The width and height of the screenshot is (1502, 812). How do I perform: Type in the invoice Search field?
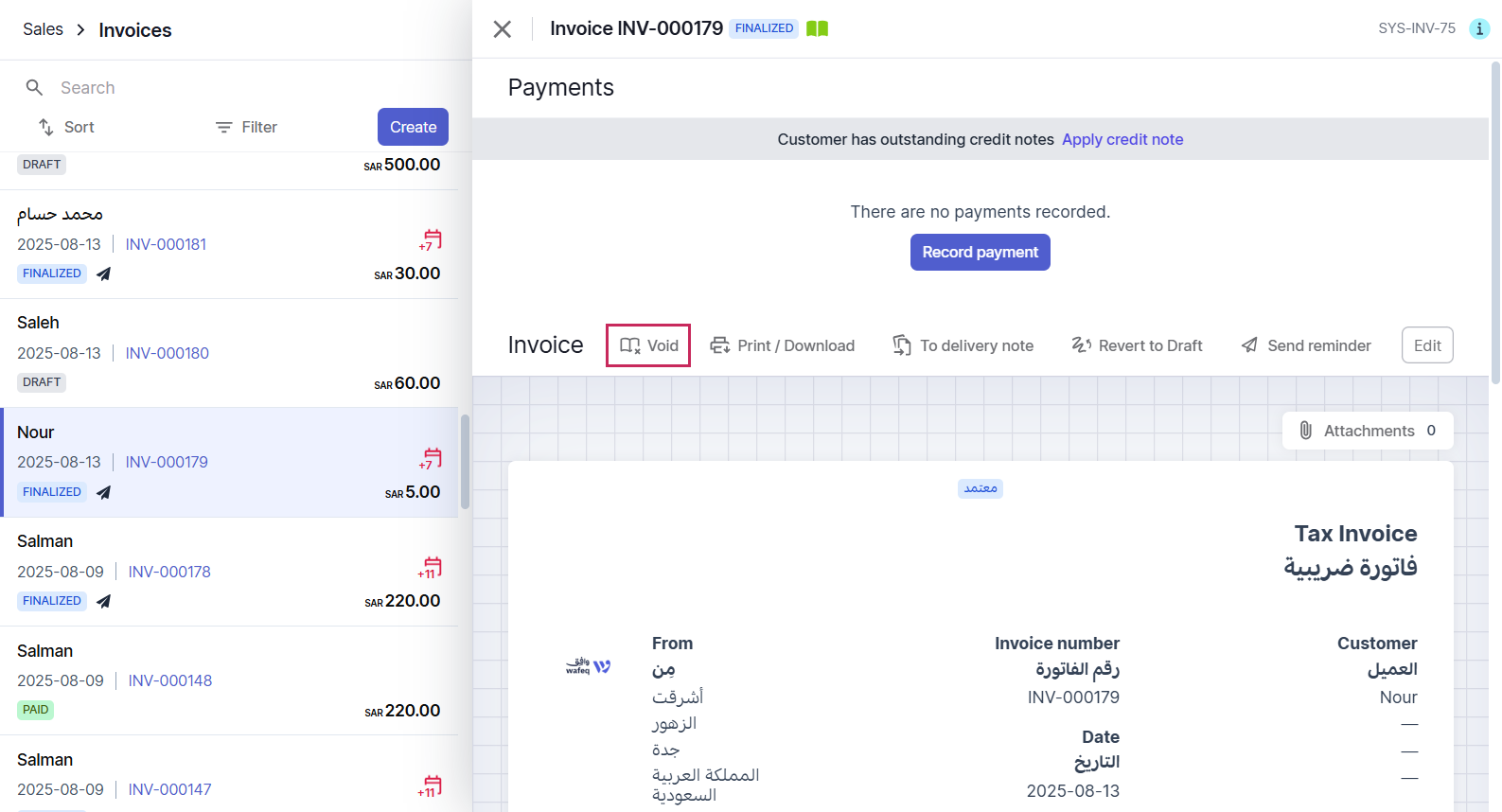click(x=237, y=88)
